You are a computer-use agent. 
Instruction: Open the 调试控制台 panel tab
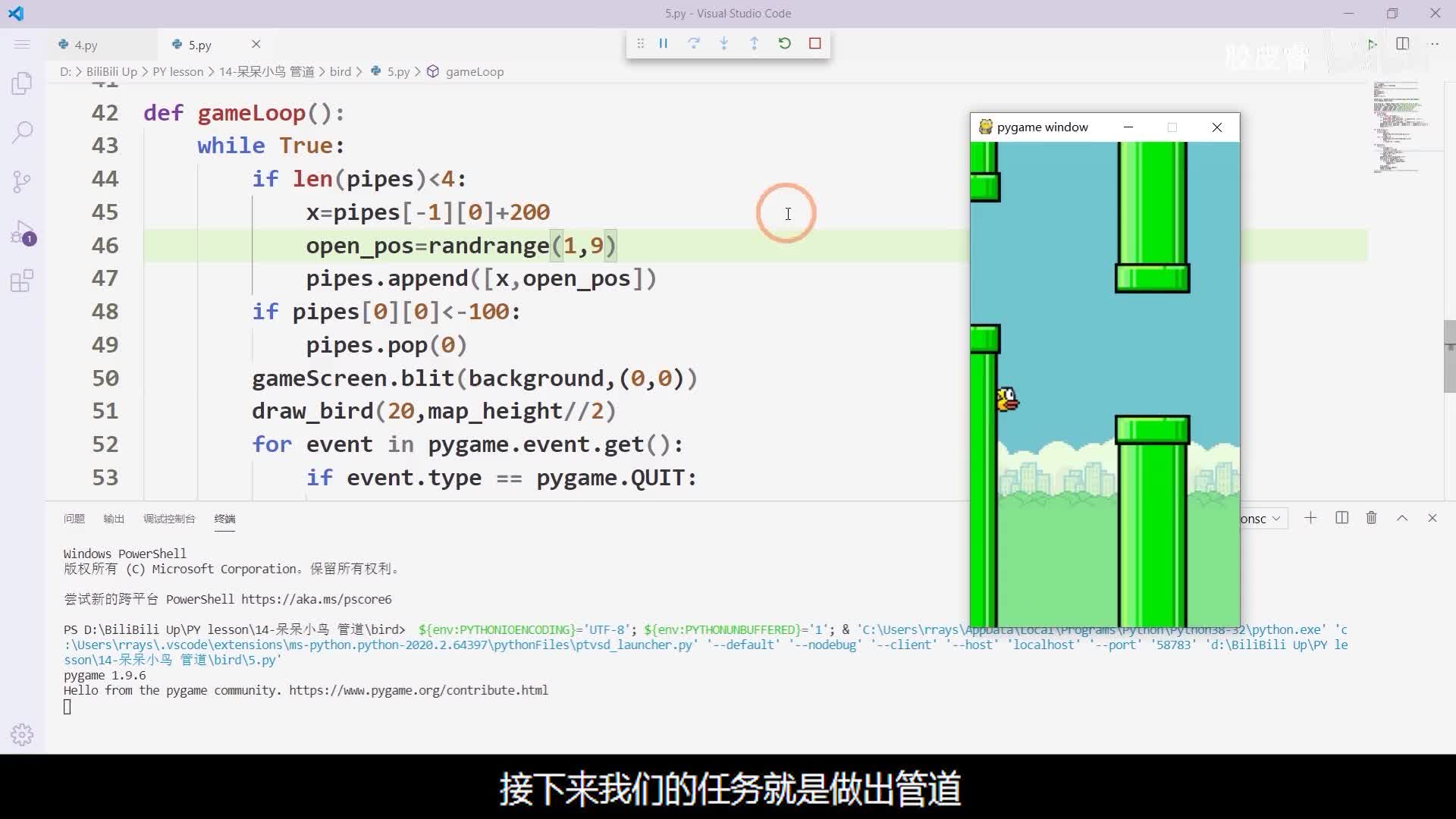coord(169,519)
